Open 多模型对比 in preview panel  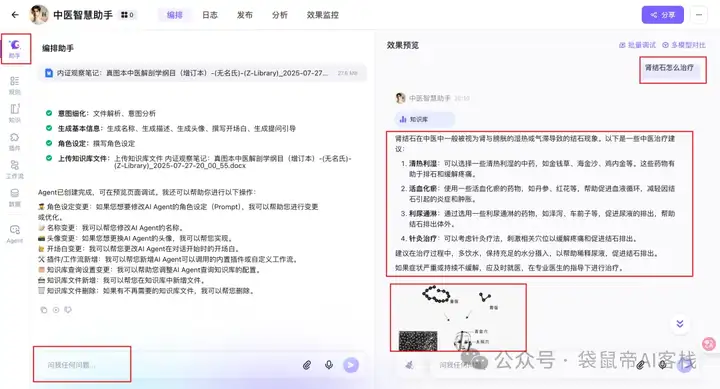click(x=684, y=45)
